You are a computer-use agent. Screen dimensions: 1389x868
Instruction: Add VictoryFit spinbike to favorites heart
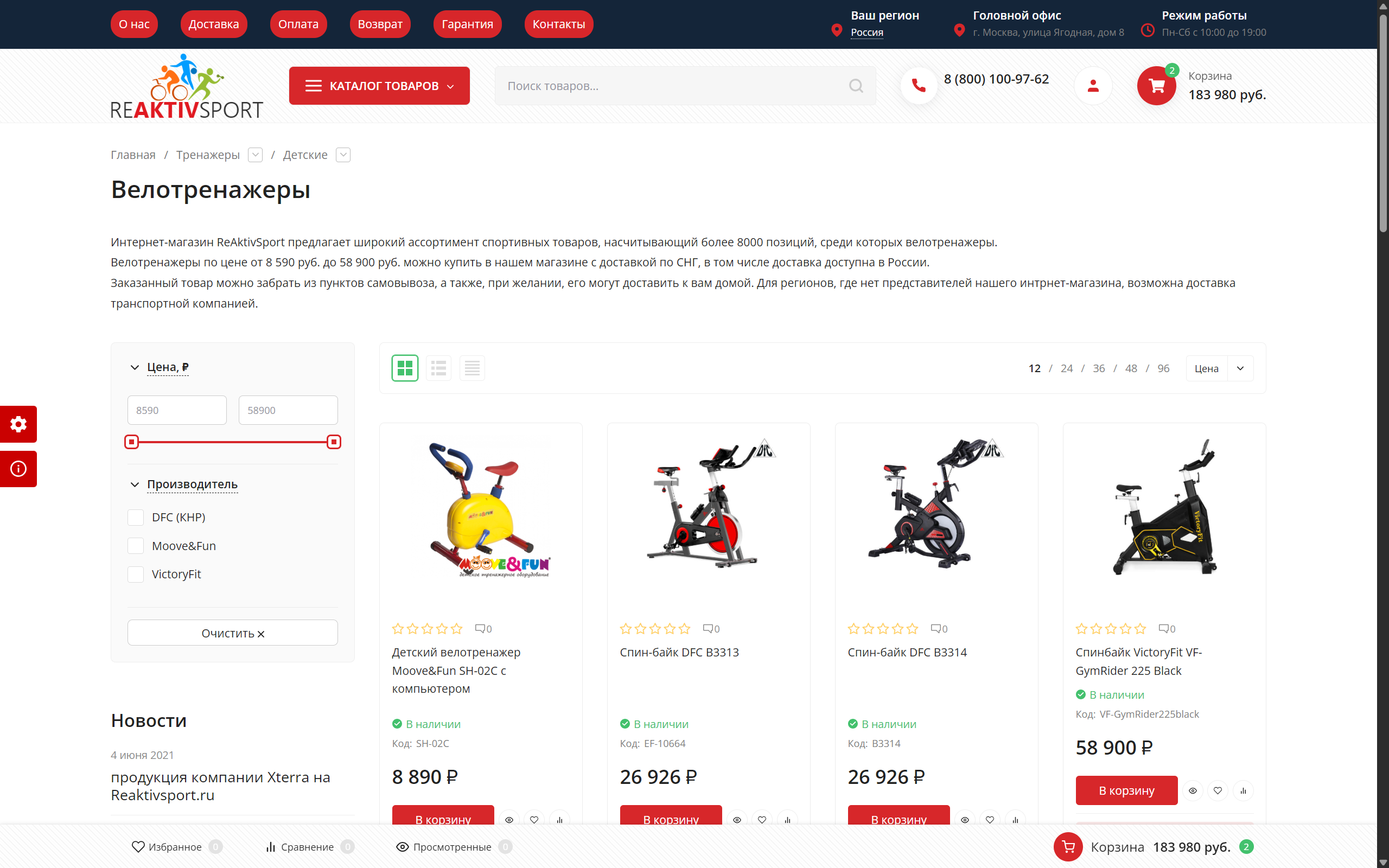[x=1218, y=790]
